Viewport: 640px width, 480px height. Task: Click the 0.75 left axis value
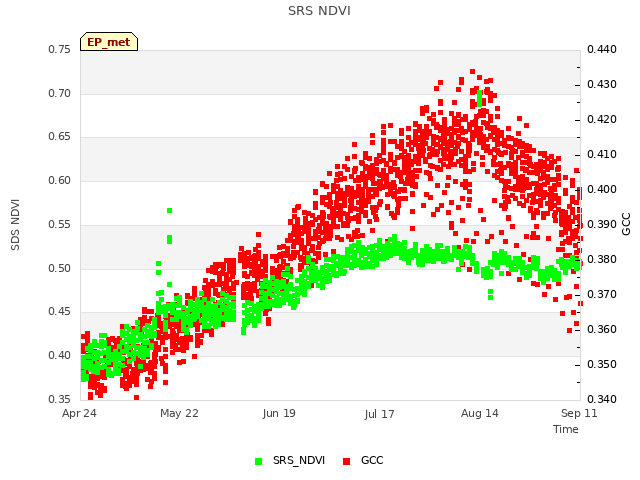pyautogui.click(x=60, y=49)
